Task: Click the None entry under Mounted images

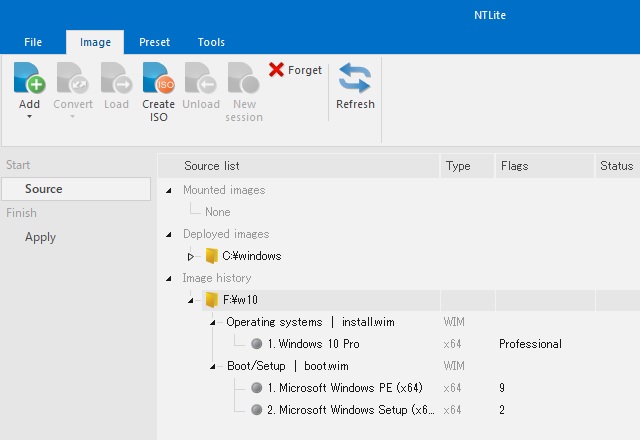Action: tap(218, 212)
